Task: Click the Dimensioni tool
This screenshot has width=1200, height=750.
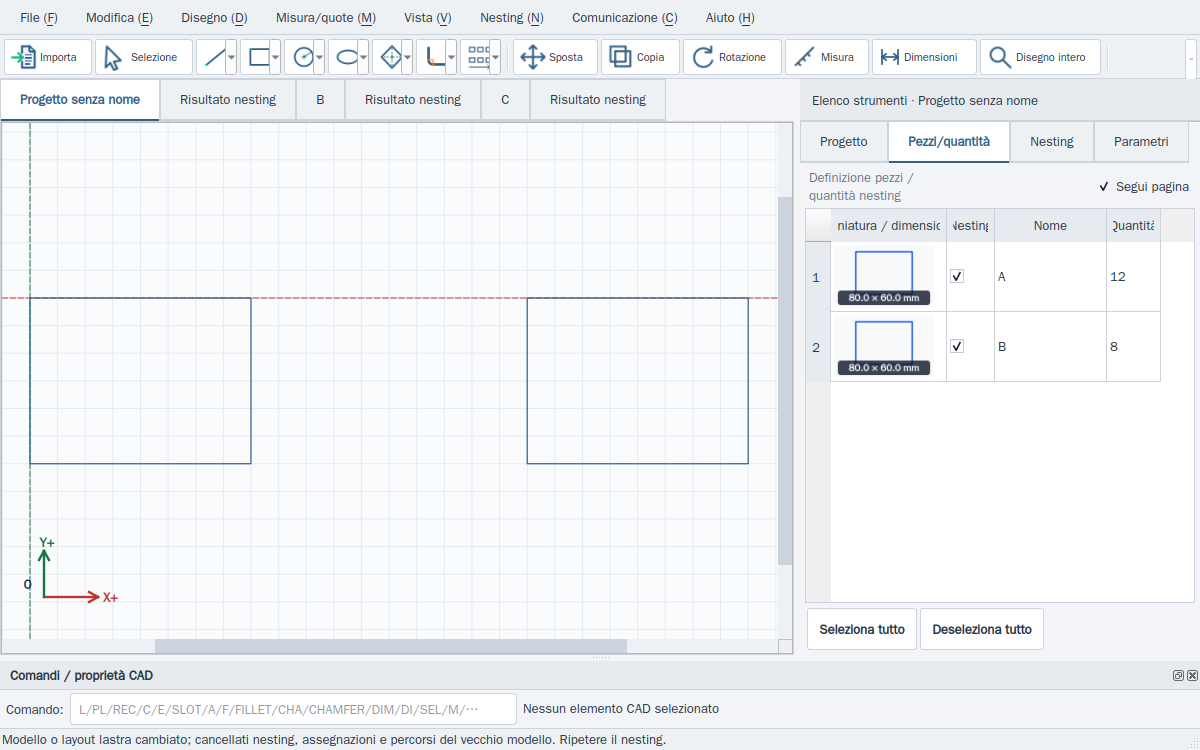Action: (924, 57)
